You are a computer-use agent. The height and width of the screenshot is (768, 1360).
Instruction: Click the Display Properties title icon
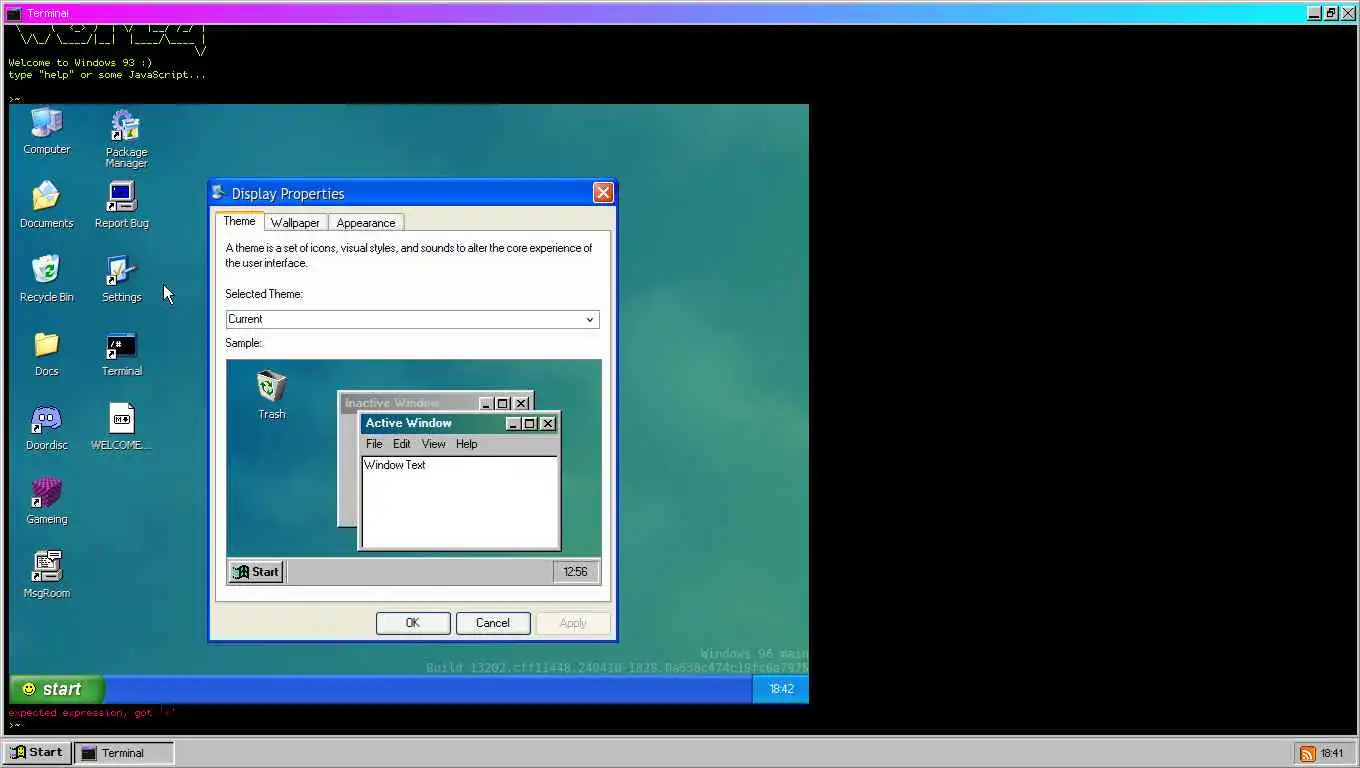(219, 192)
